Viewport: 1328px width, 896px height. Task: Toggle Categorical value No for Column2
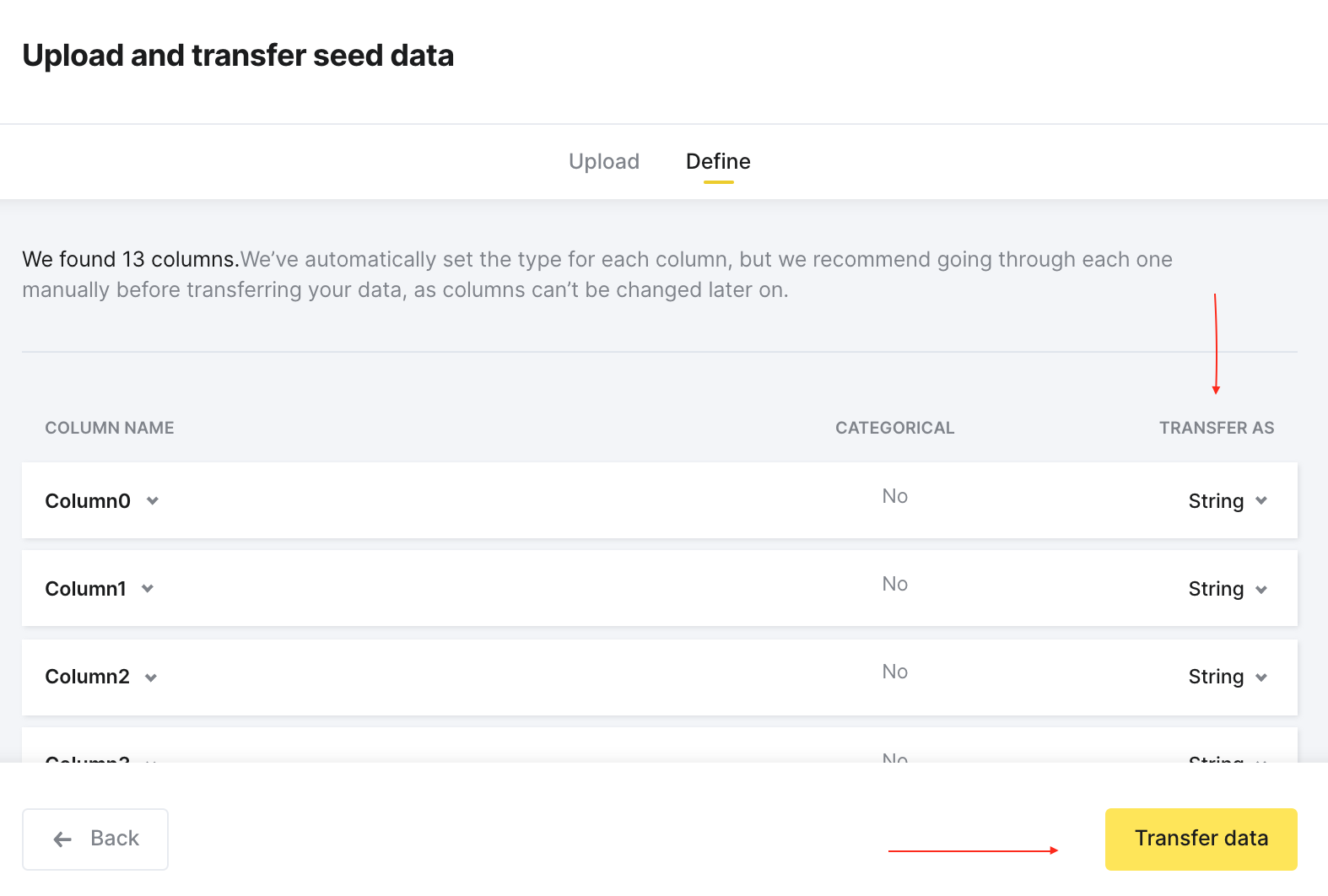[895, 672]
